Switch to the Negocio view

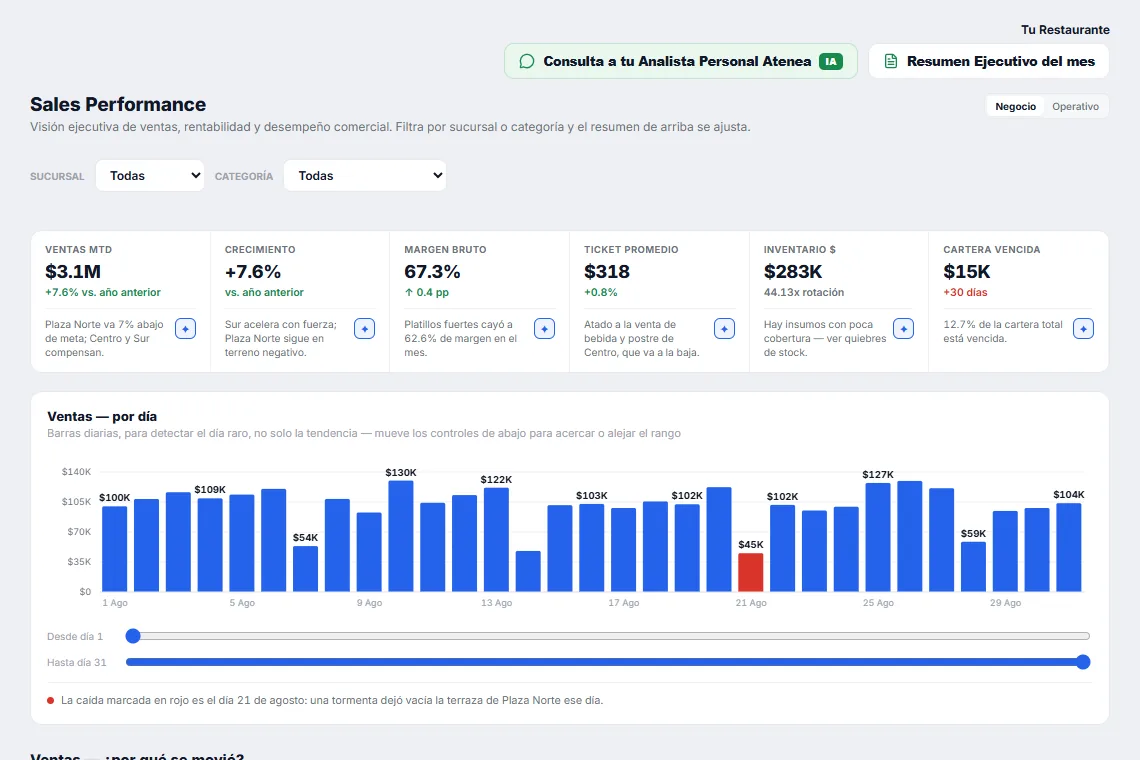(x=1015, y=106)
